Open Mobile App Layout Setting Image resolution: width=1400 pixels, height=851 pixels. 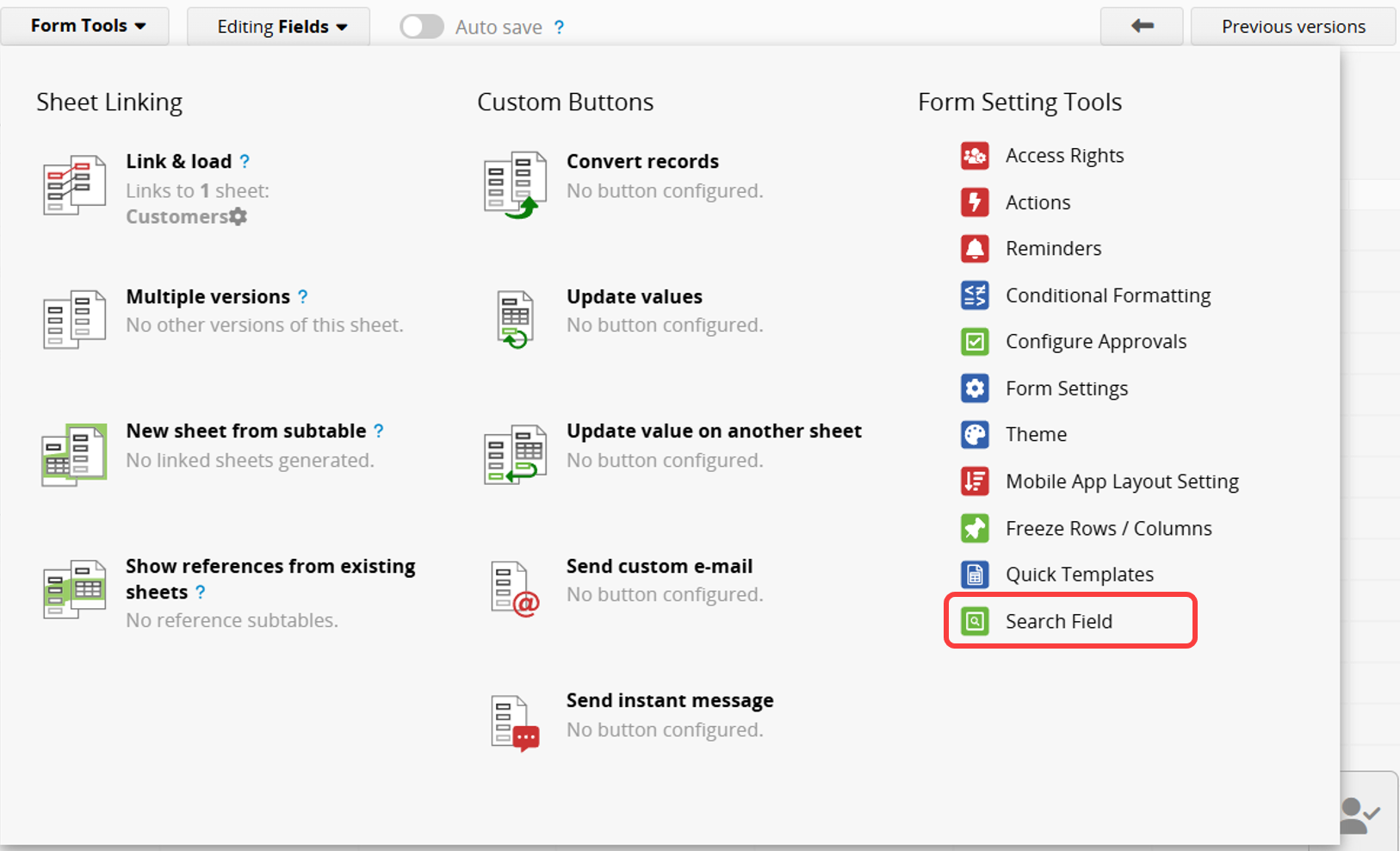1121,481
